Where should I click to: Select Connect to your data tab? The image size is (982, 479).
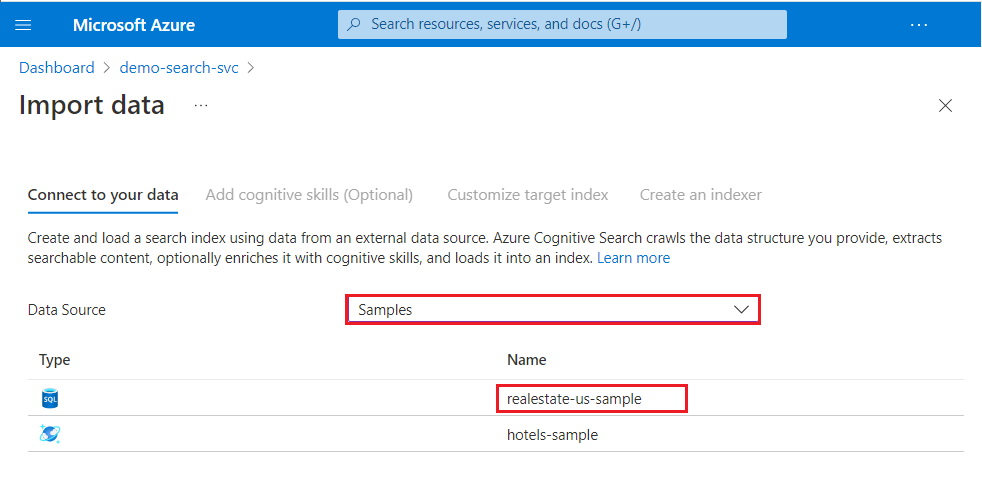[x=103, y=195]
